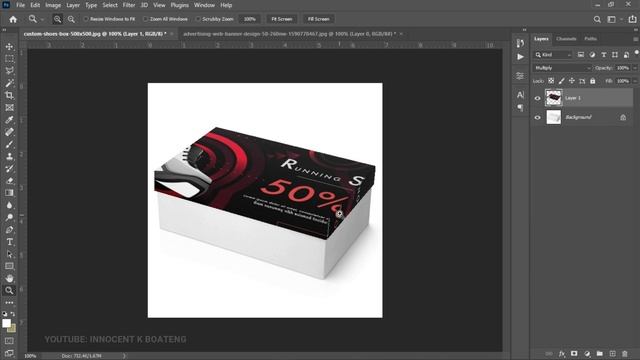This screenshot has height=360, width=640.
Task: Toggle lock position
Action: 572,81
